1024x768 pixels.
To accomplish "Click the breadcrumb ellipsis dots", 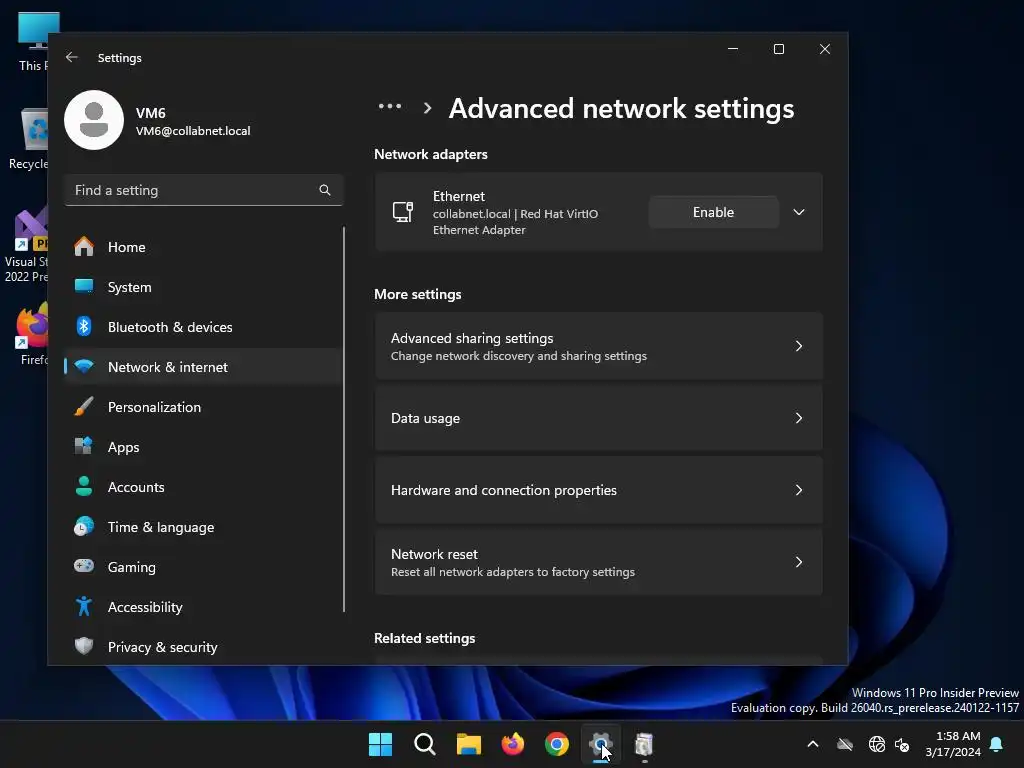I will [x=390, y=106].
